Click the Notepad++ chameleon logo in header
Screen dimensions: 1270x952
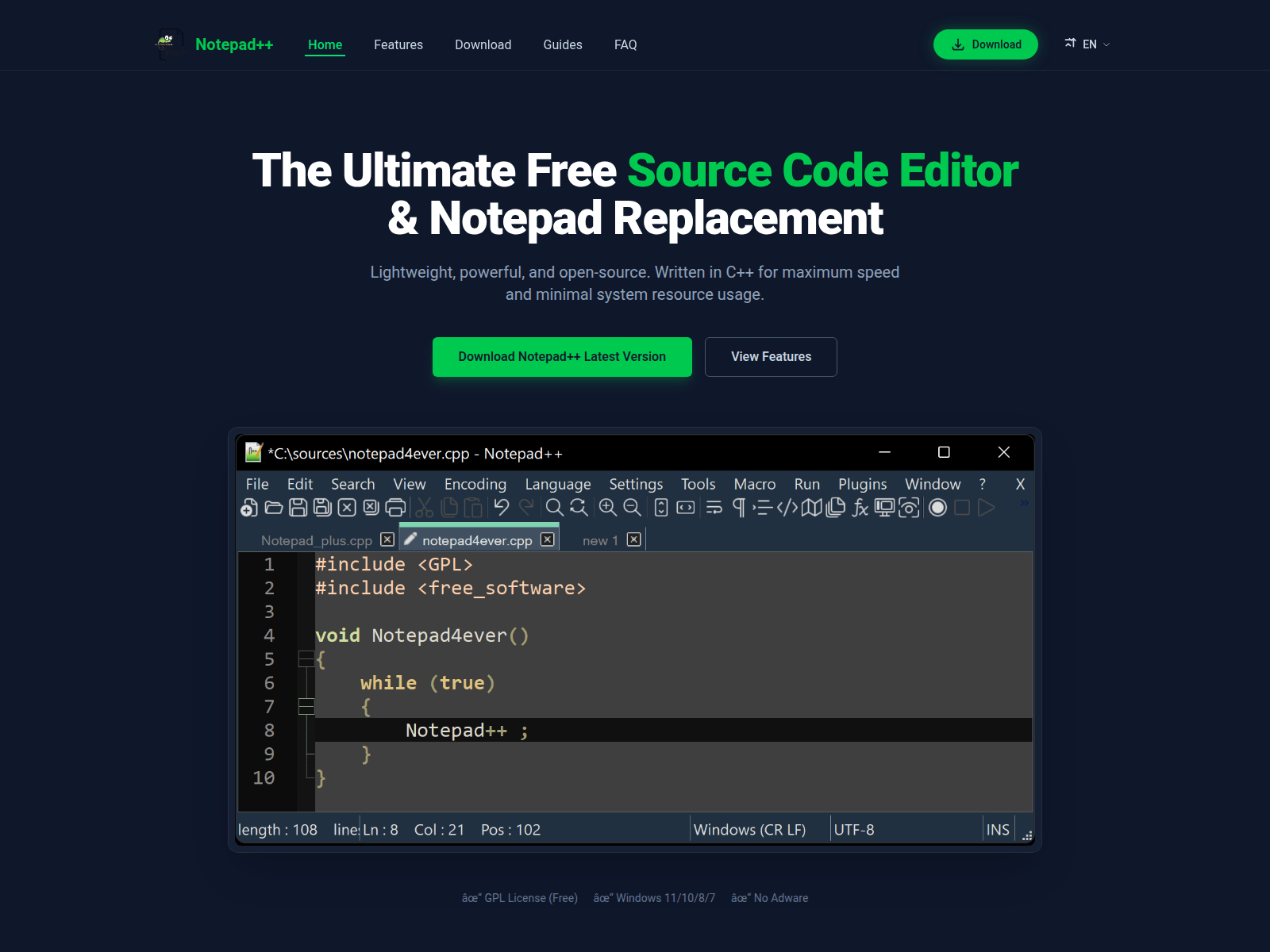168,44
